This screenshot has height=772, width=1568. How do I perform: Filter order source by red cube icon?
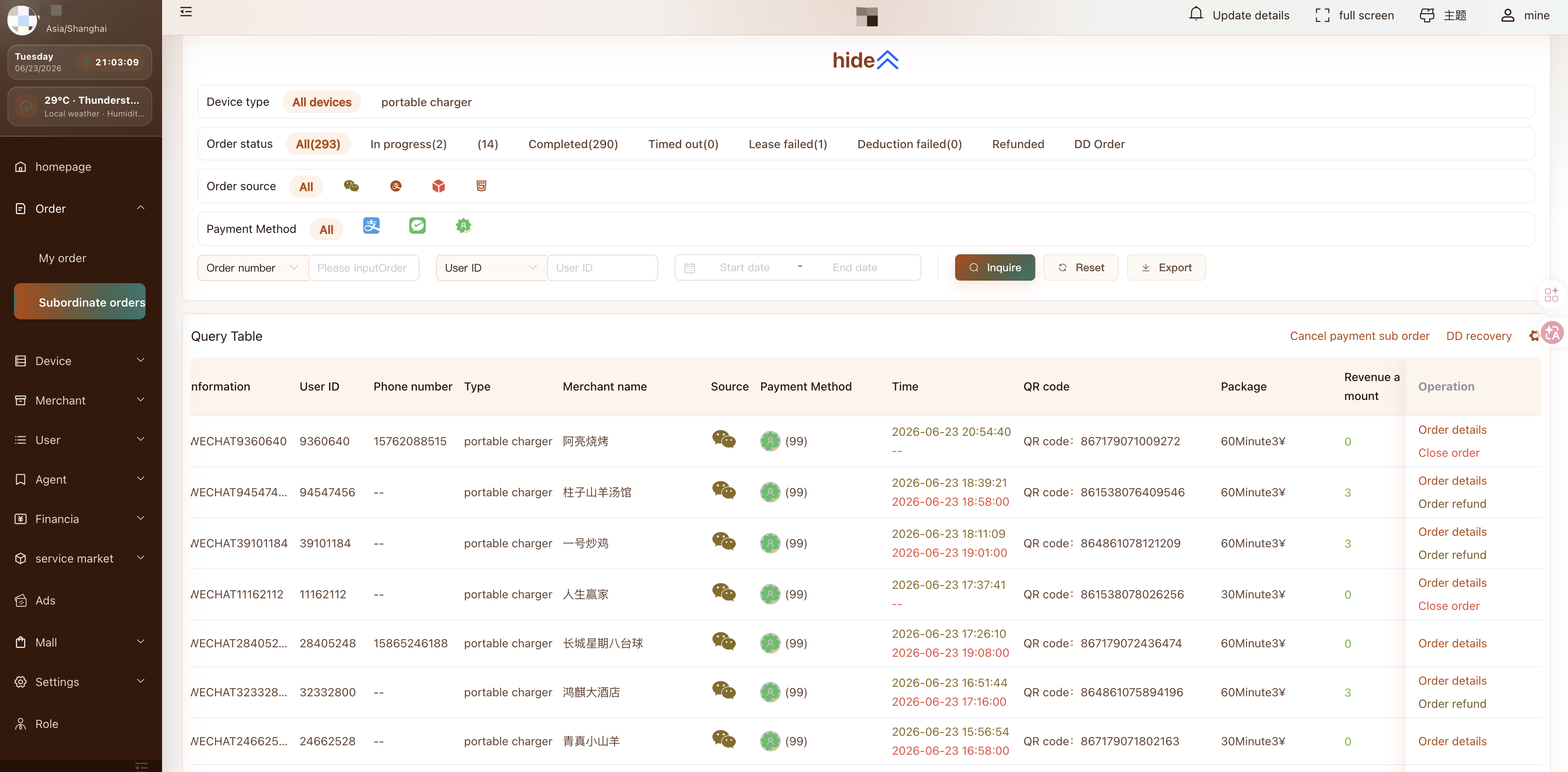438,186
